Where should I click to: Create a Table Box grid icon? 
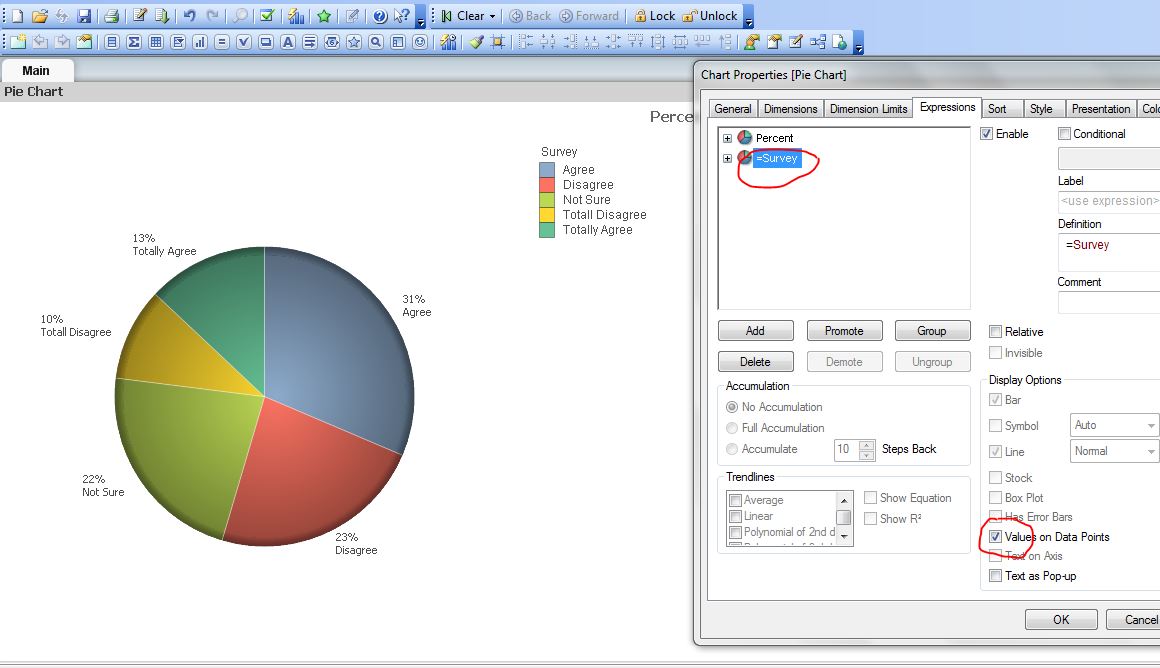155,42
